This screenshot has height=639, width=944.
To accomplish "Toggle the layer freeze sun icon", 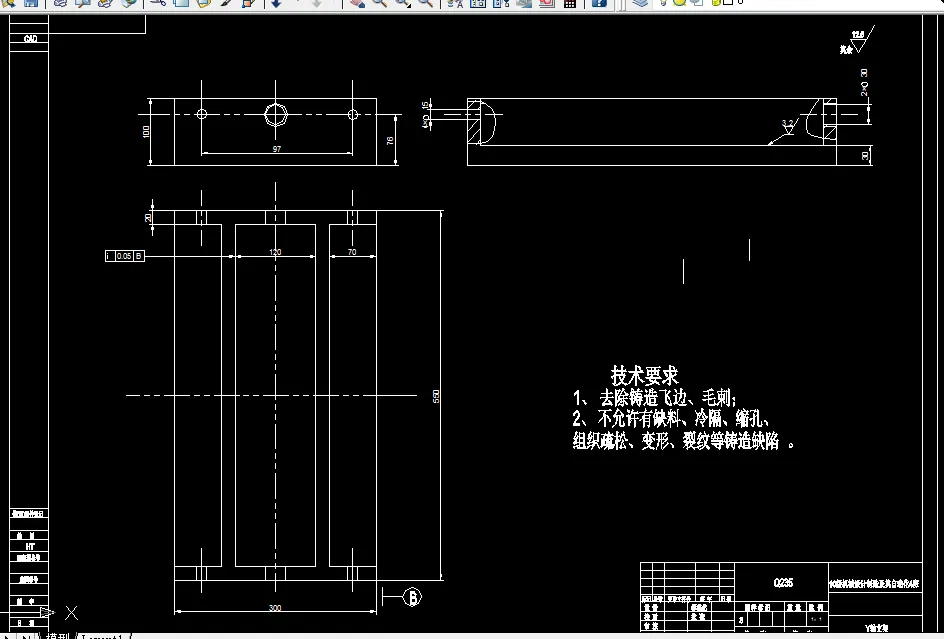I will pyautogui.click(x=680, y=2).
